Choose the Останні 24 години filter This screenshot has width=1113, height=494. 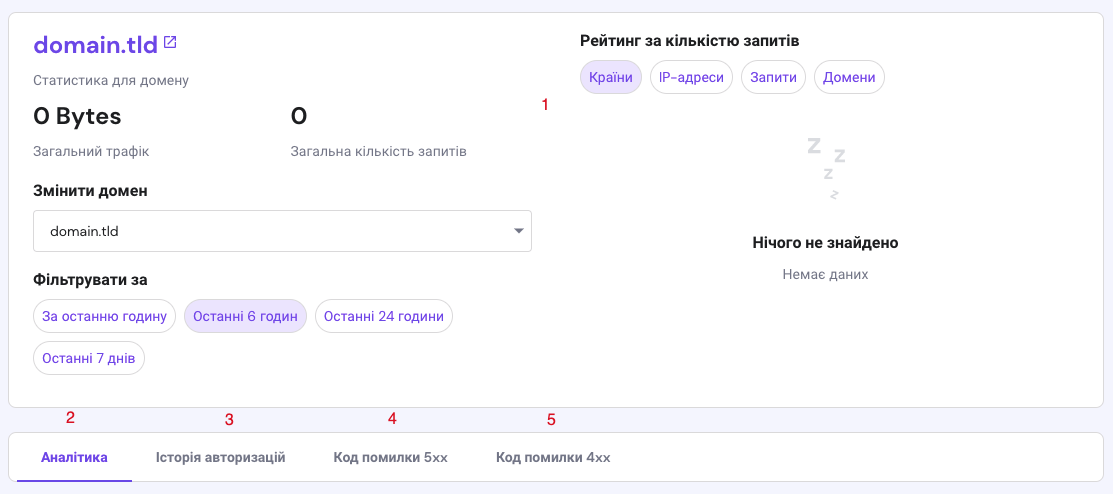[x=384, y=316]
